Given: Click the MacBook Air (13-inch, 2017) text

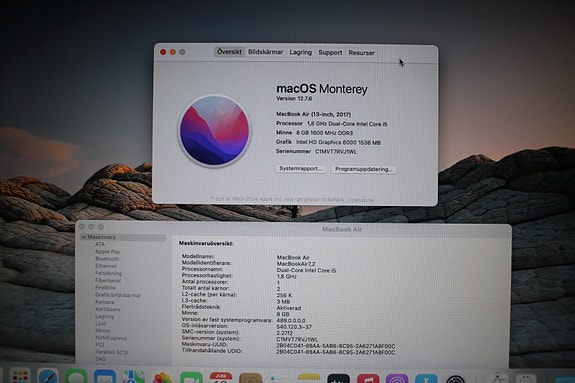Looking at the screenshot, I should tap(314, 114).
